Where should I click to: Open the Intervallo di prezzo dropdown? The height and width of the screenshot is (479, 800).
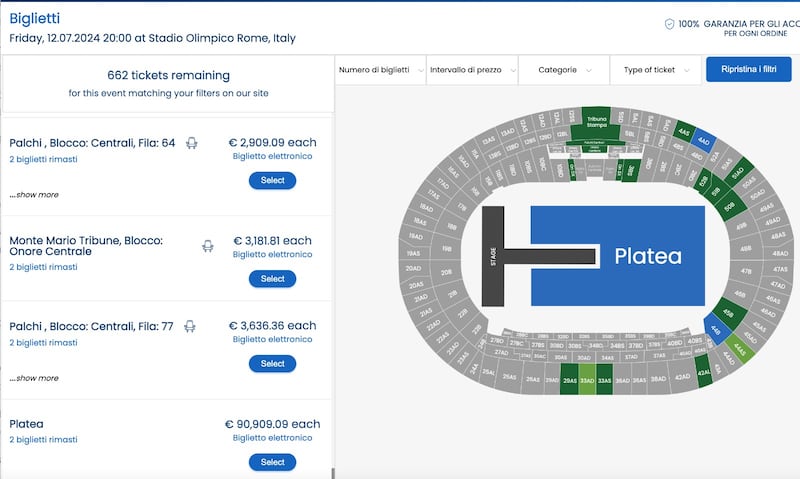pyautogui.click(x=472, y=70)
